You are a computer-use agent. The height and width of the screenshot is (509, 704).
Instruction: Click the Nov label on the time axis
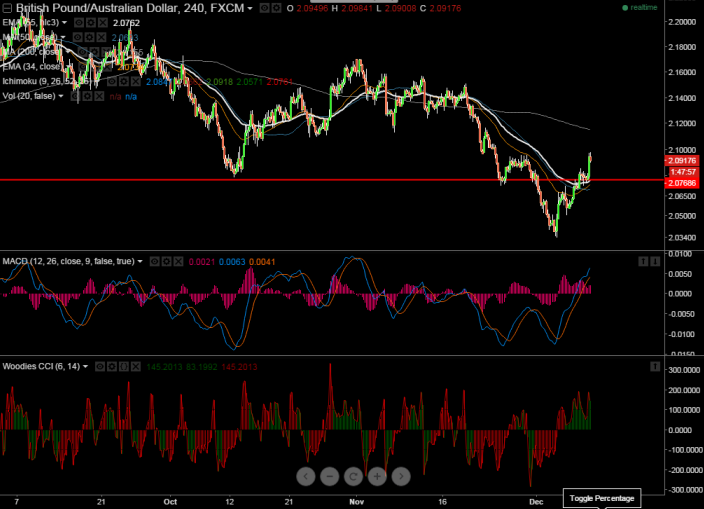(x=356, y=502)
